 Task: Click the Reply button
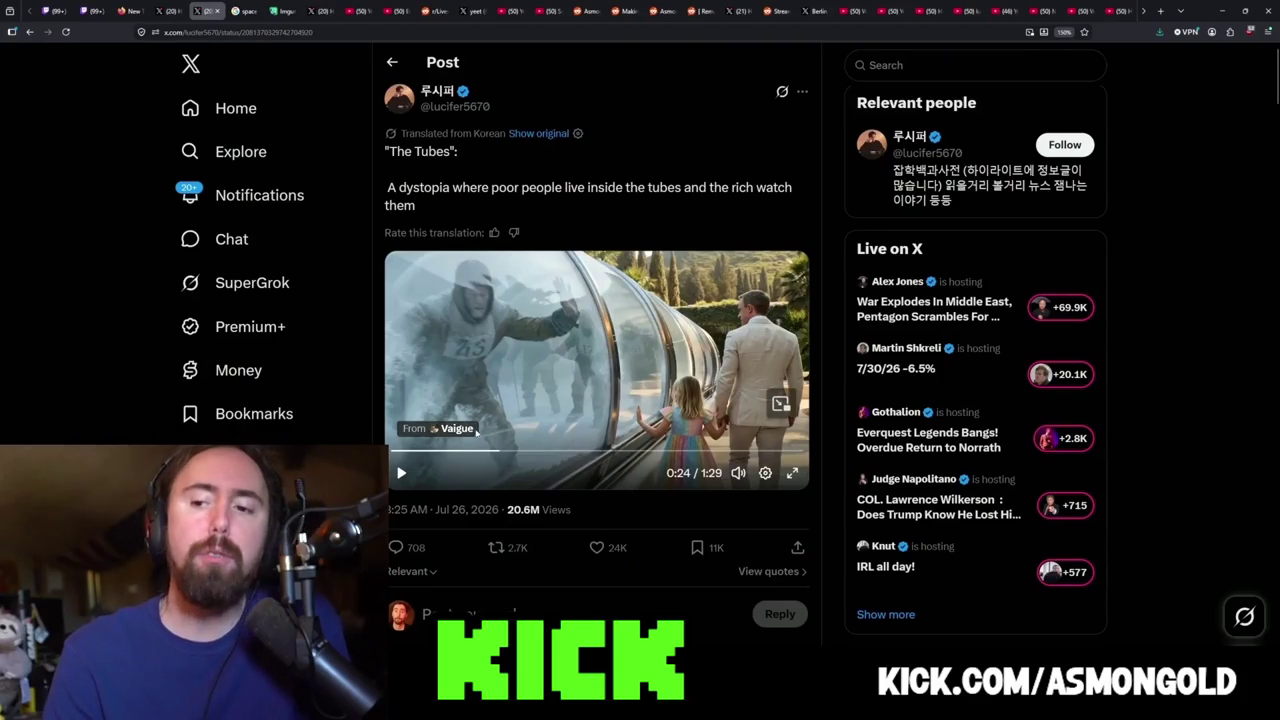coord(780,614)
